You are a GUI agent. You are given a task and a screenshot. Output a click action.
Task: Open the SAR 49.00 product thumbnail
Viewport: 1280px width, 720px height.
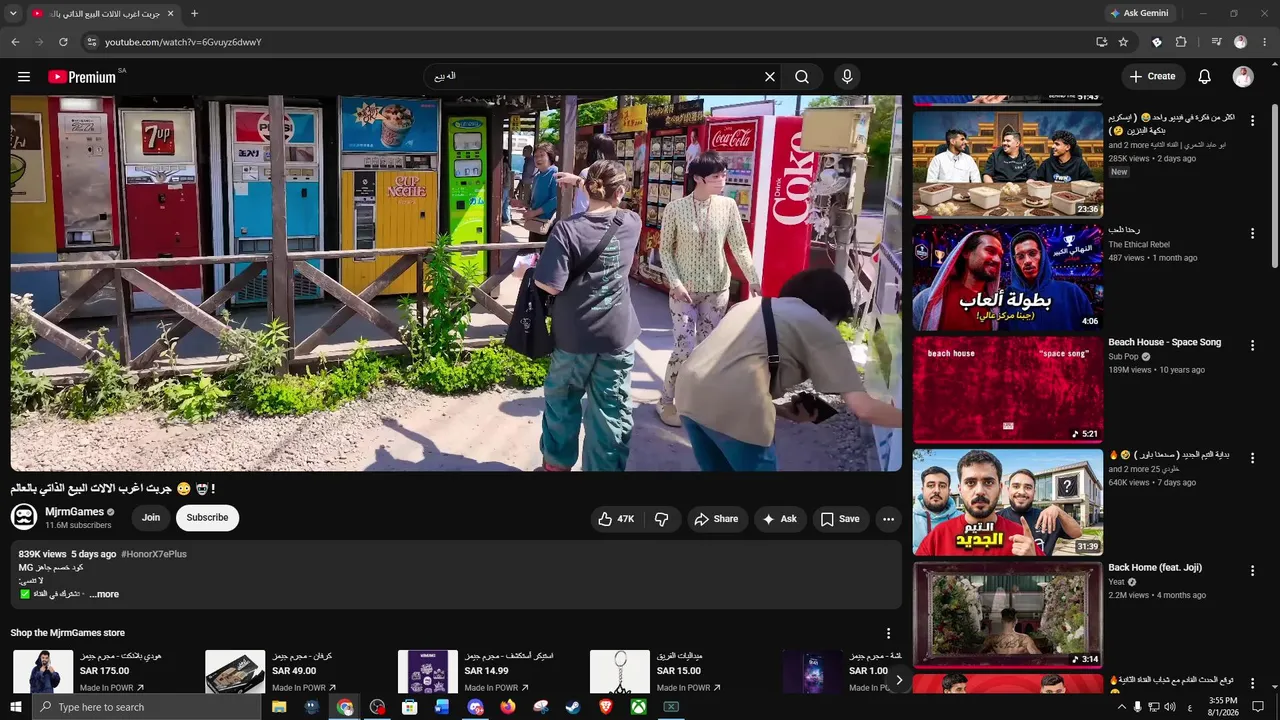(235, 672)
